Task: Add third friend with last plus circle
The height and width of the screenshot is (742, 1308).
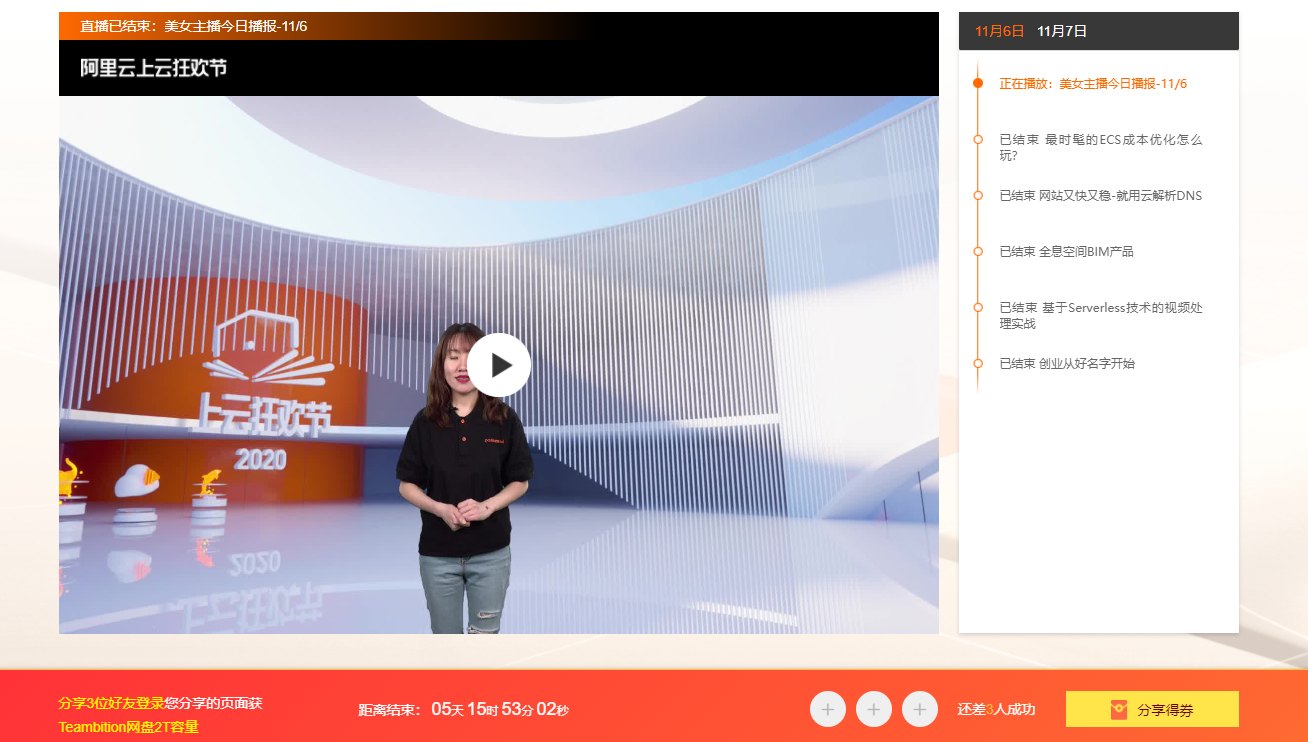Action: click(x=920, y=709)
